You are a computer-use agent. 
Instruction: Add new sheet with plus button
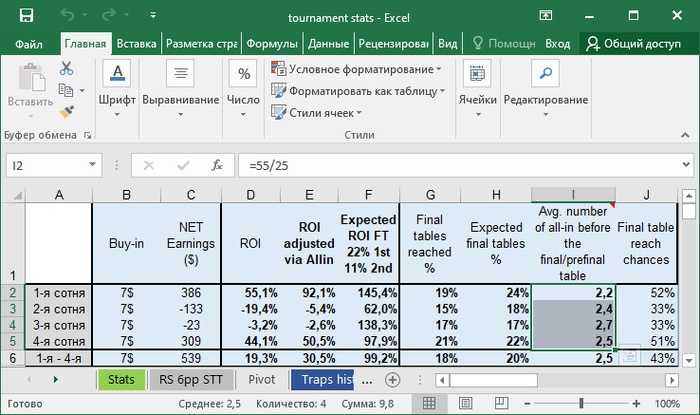(392, 380)
